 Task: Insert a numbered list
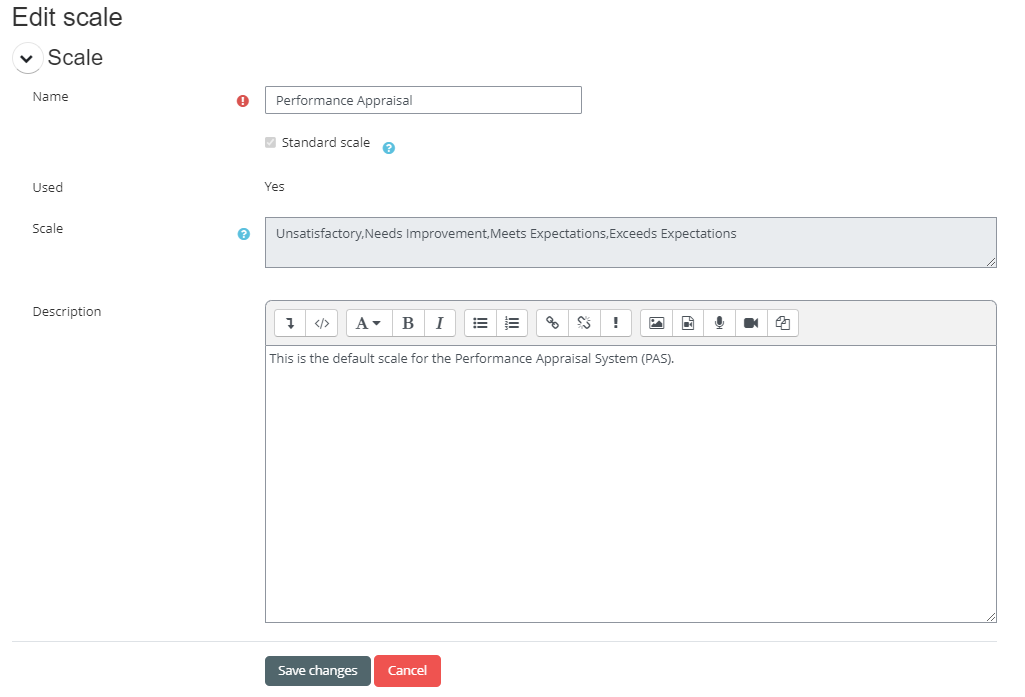(512, 323)
